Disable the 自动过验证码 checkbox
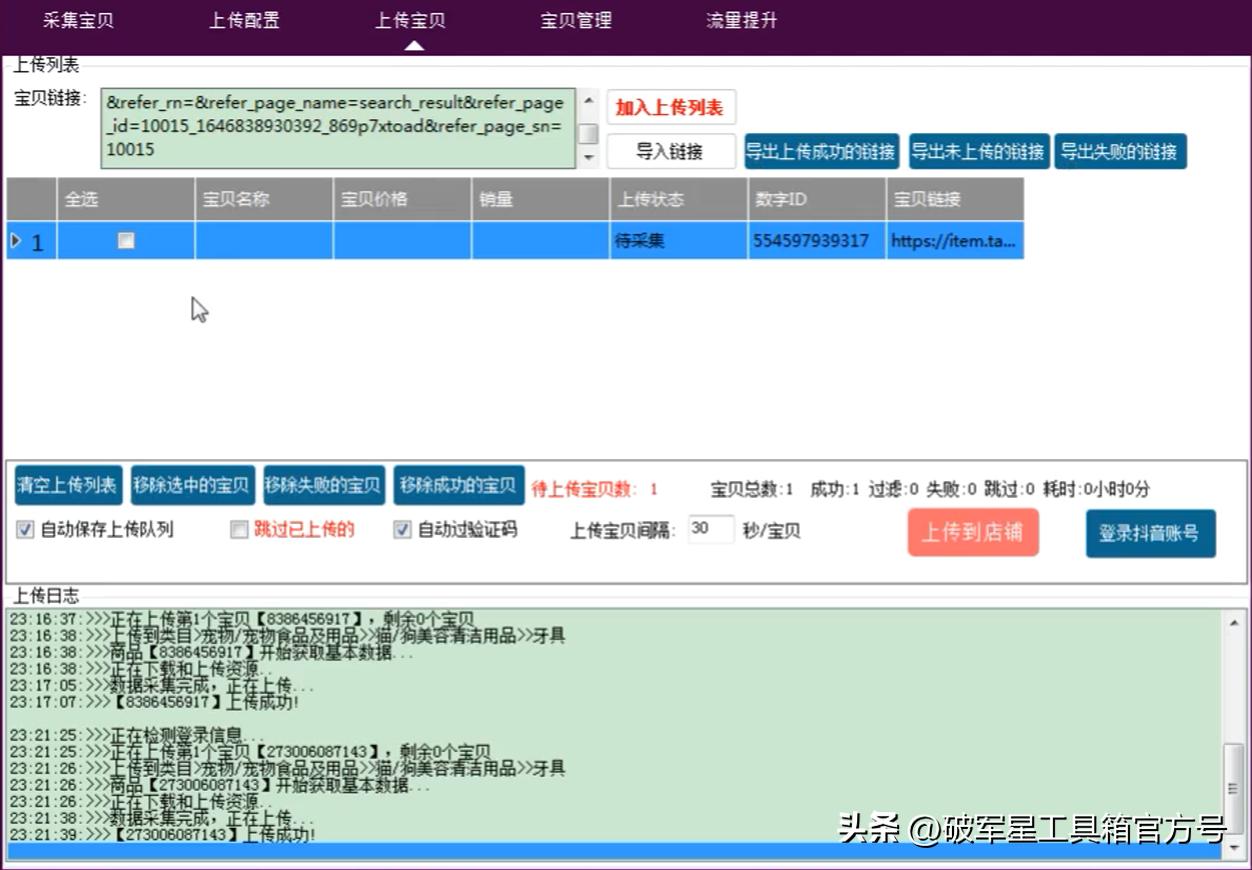 point(402,530)
